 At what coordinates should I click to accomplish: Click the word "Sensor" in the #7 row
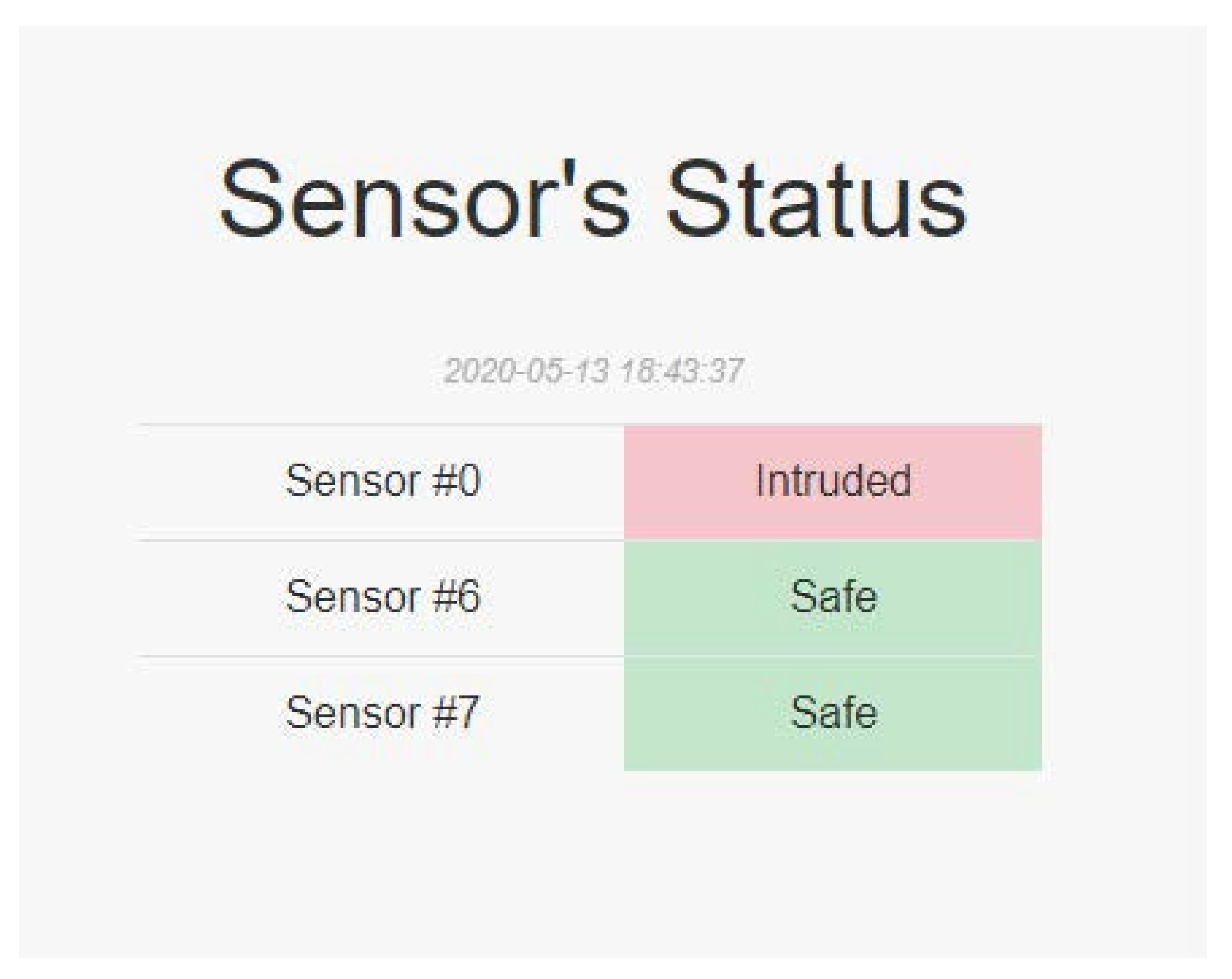click(x=353, y=713)
